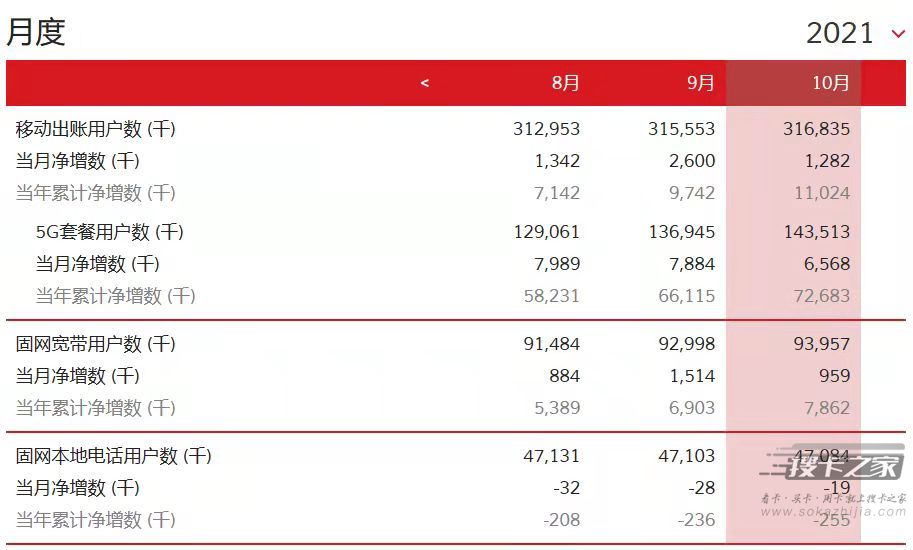Screen dimensions: 913x550
Task: Select the 8月 column header
Action: pos(565,83)
